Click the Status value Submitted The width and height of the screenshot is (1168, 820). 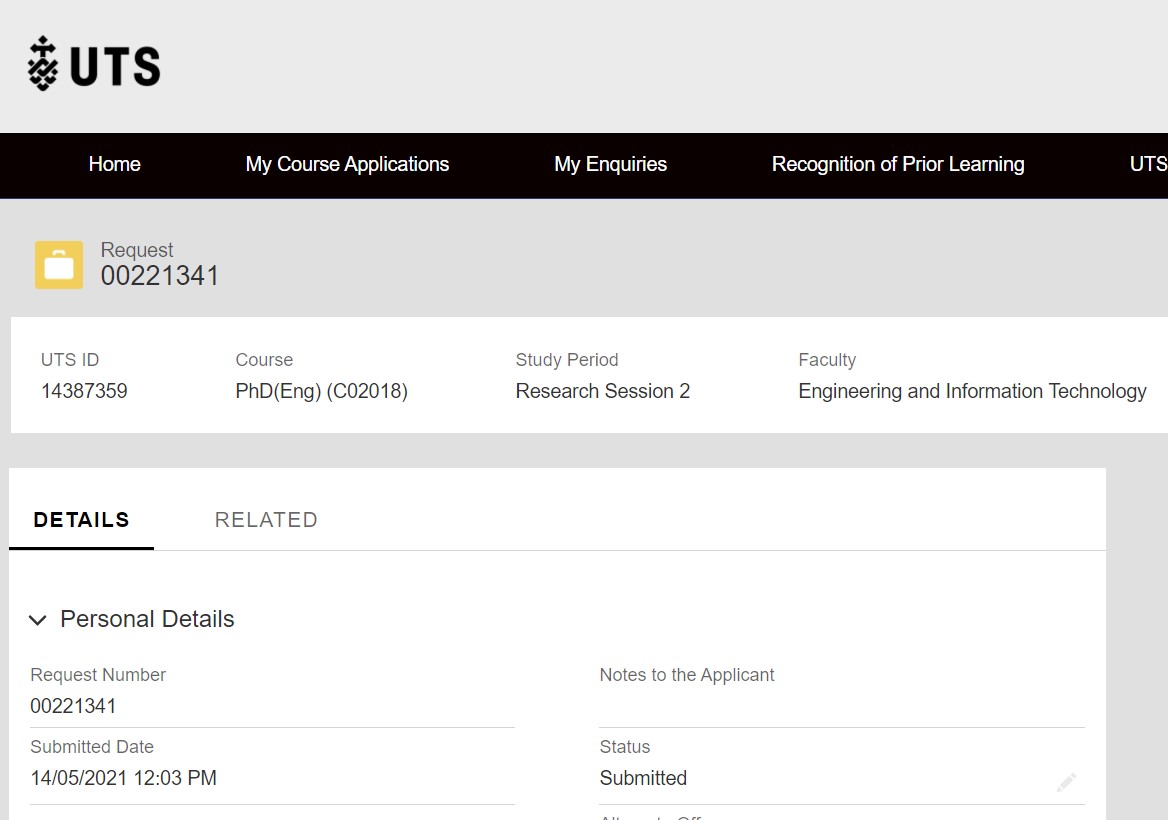click(x=643, y=778)
